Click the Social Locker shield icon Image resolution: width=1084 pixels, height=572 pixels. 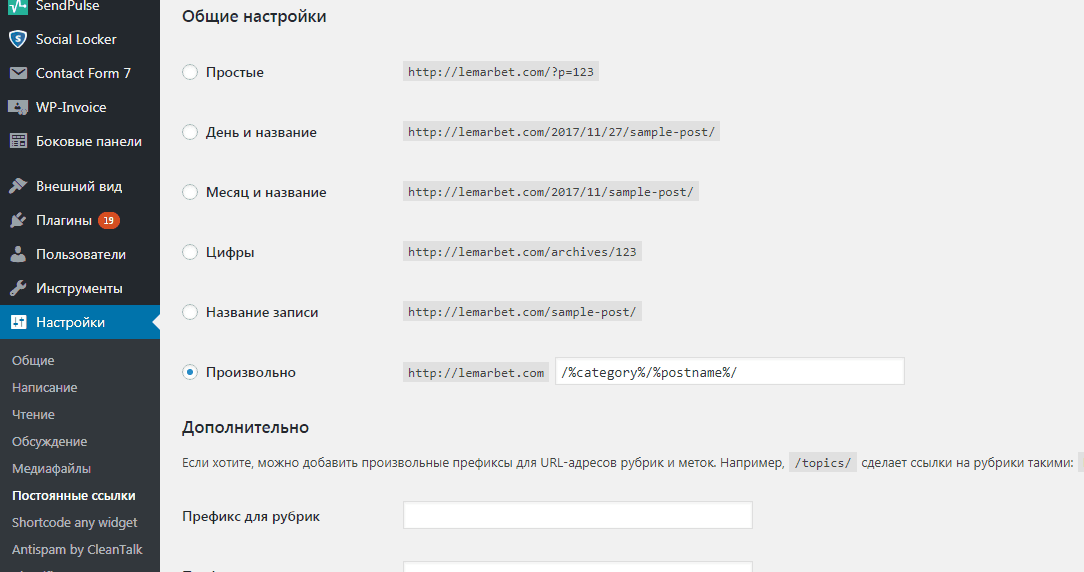[x=18, y=39]
